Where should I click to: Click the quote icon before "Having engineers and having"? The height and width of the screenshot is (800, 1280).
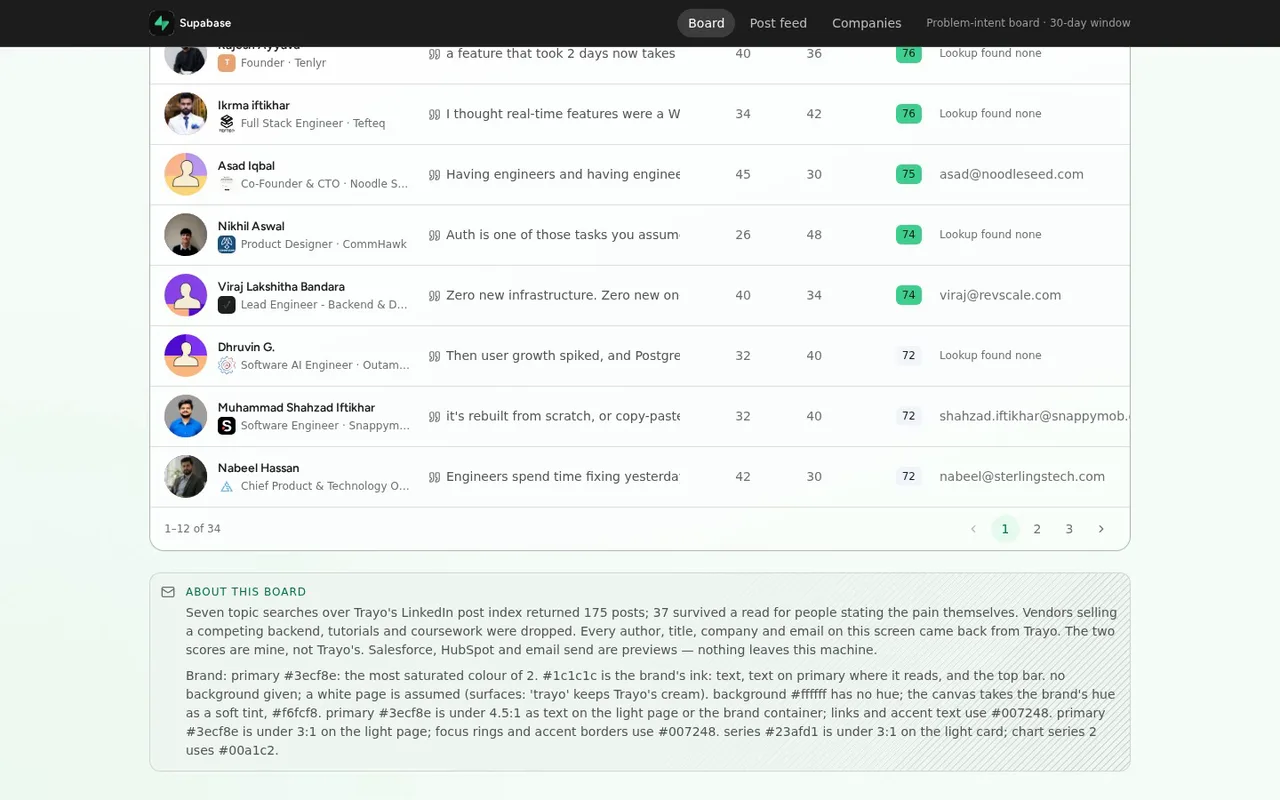pyautogui.click(x=434, y=174)
